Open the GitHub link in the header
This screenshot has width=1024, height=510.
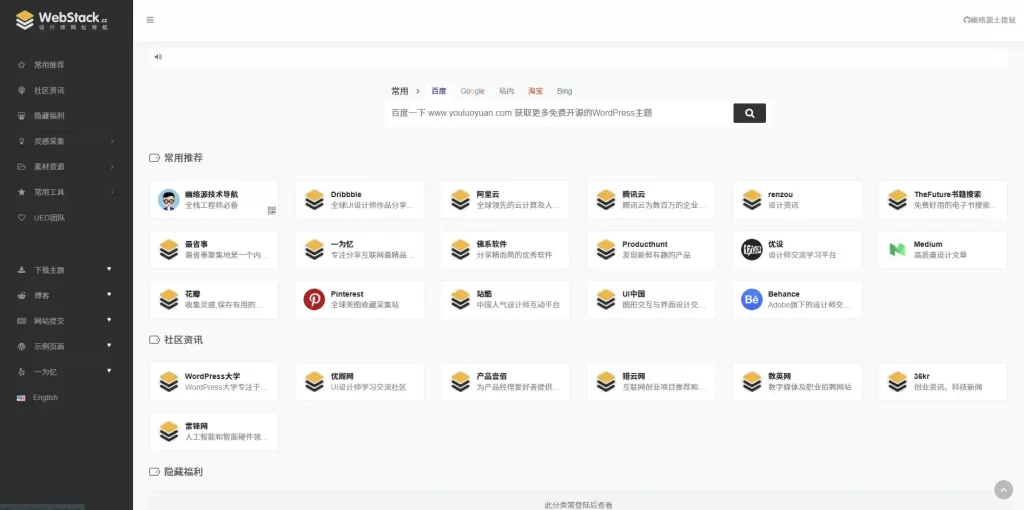coord(989,20)
